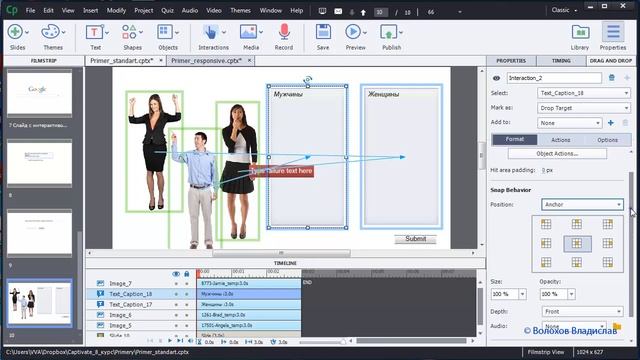Open the File menu

click(31, 11)
